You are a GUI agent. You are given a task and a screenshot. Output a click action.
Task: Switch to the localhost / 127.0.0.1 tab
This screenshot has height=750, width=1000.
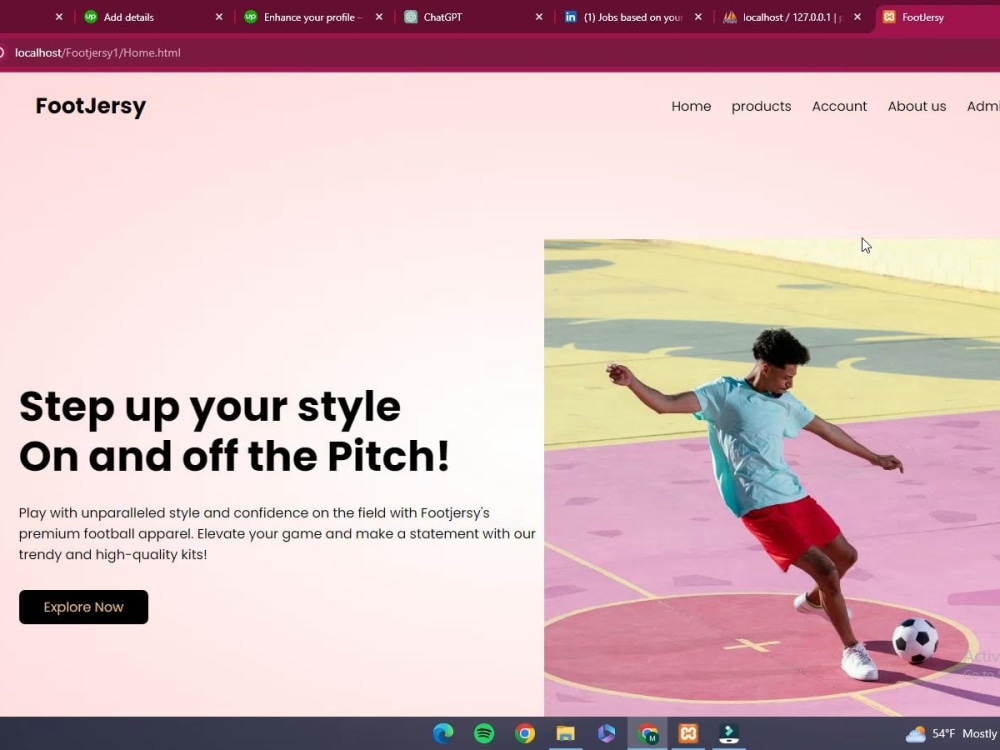coord(791,17)
